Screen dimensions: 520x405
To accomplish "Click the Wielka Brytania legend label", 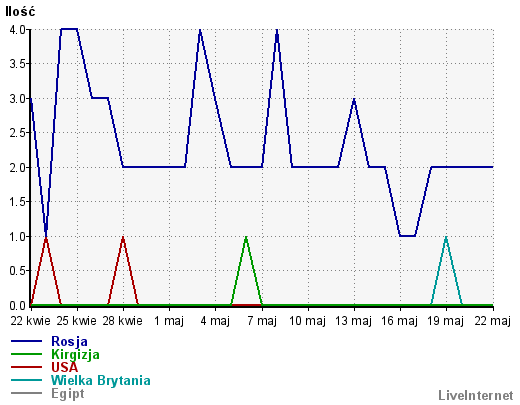I will point(101,380).
